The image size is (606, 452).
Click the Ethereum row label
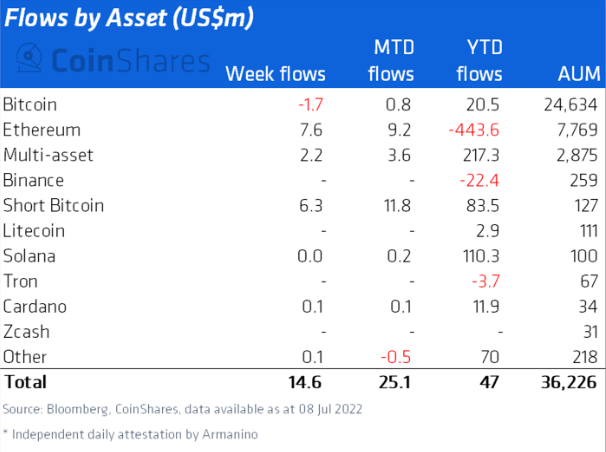tap(41, 129)
